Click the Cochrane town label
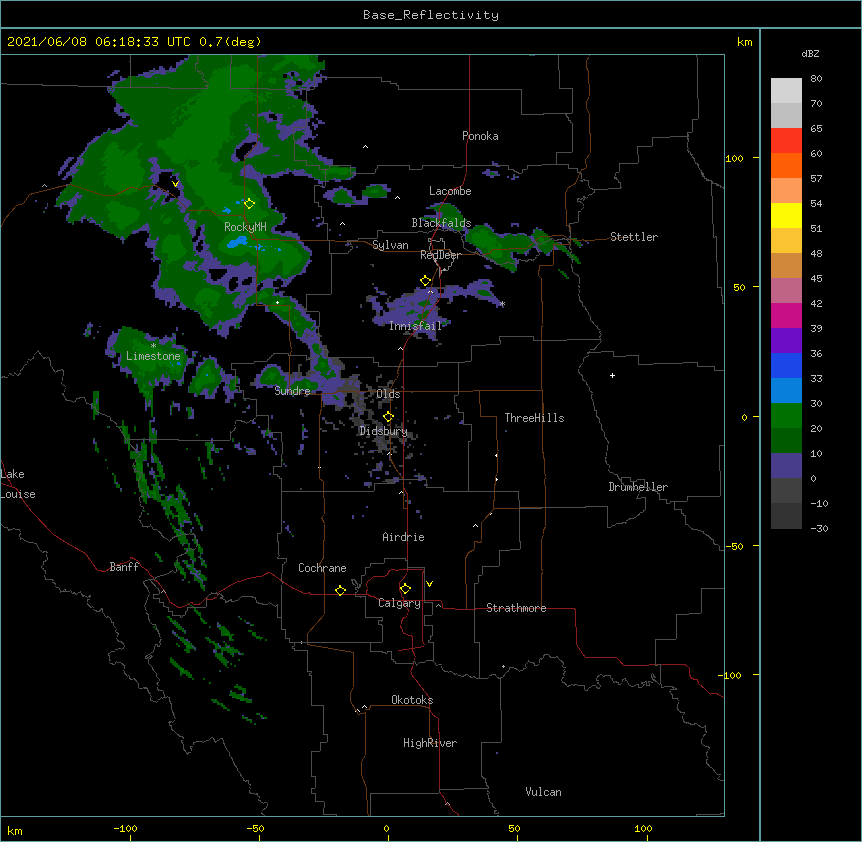Screen dimensions: 862x842 click(x=322, y=568)
